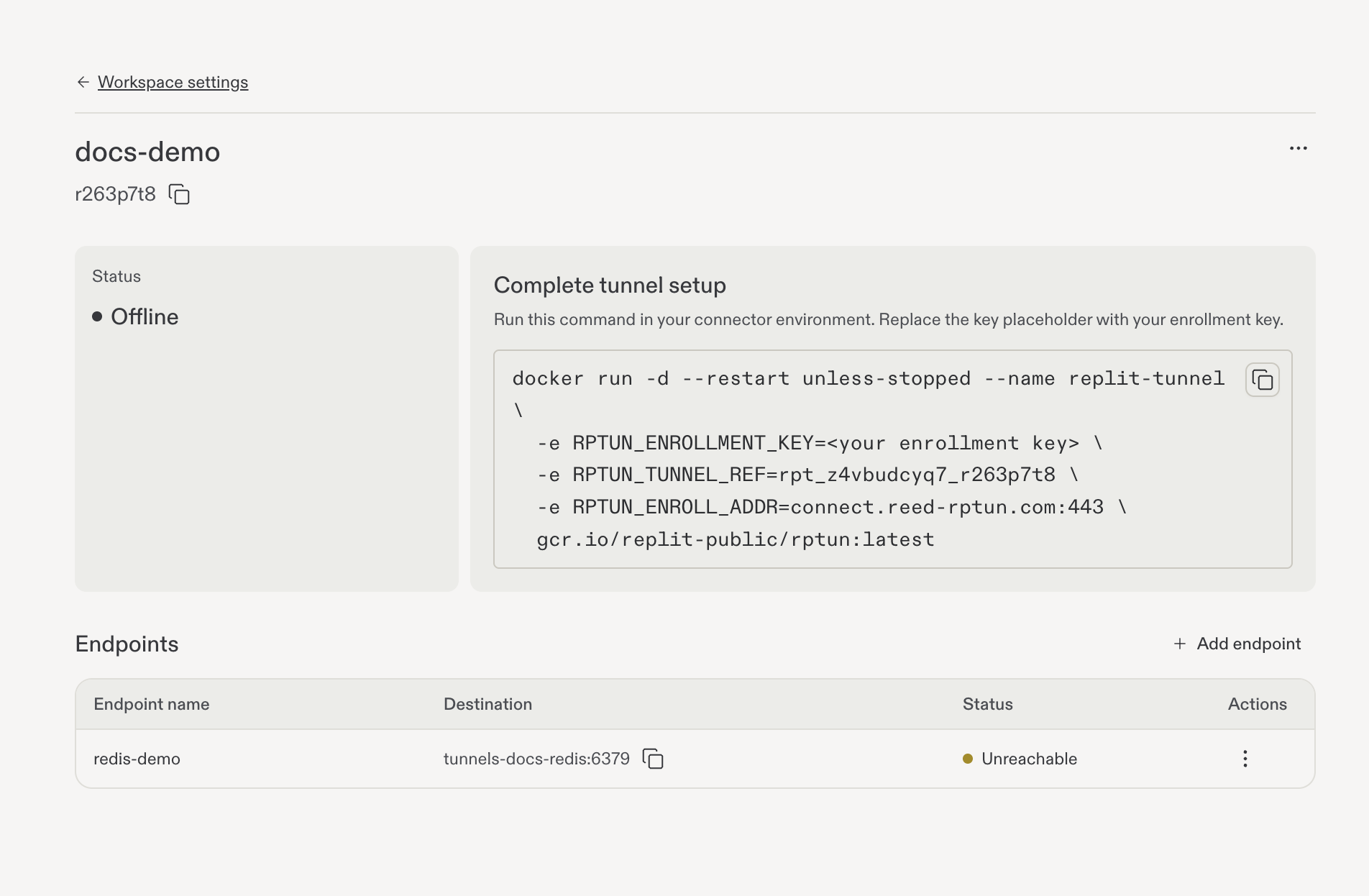Viewport: 1369px width, 896px height.
Task: Click the Endpoints section heading
Action: (127, 644)
